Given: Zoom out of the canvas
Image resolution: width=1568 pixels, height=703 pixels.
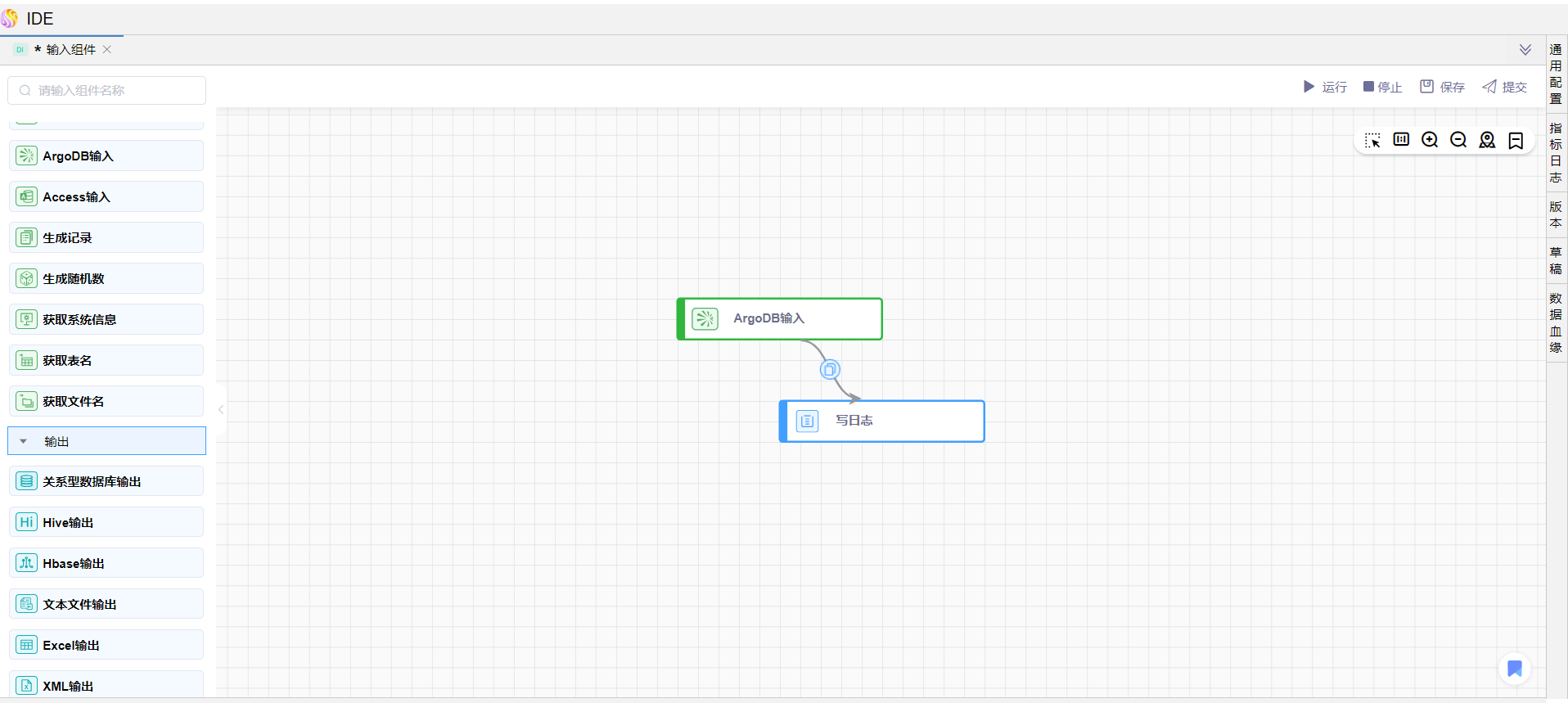Looking at the screenshot, I should tap(1458, 140).
